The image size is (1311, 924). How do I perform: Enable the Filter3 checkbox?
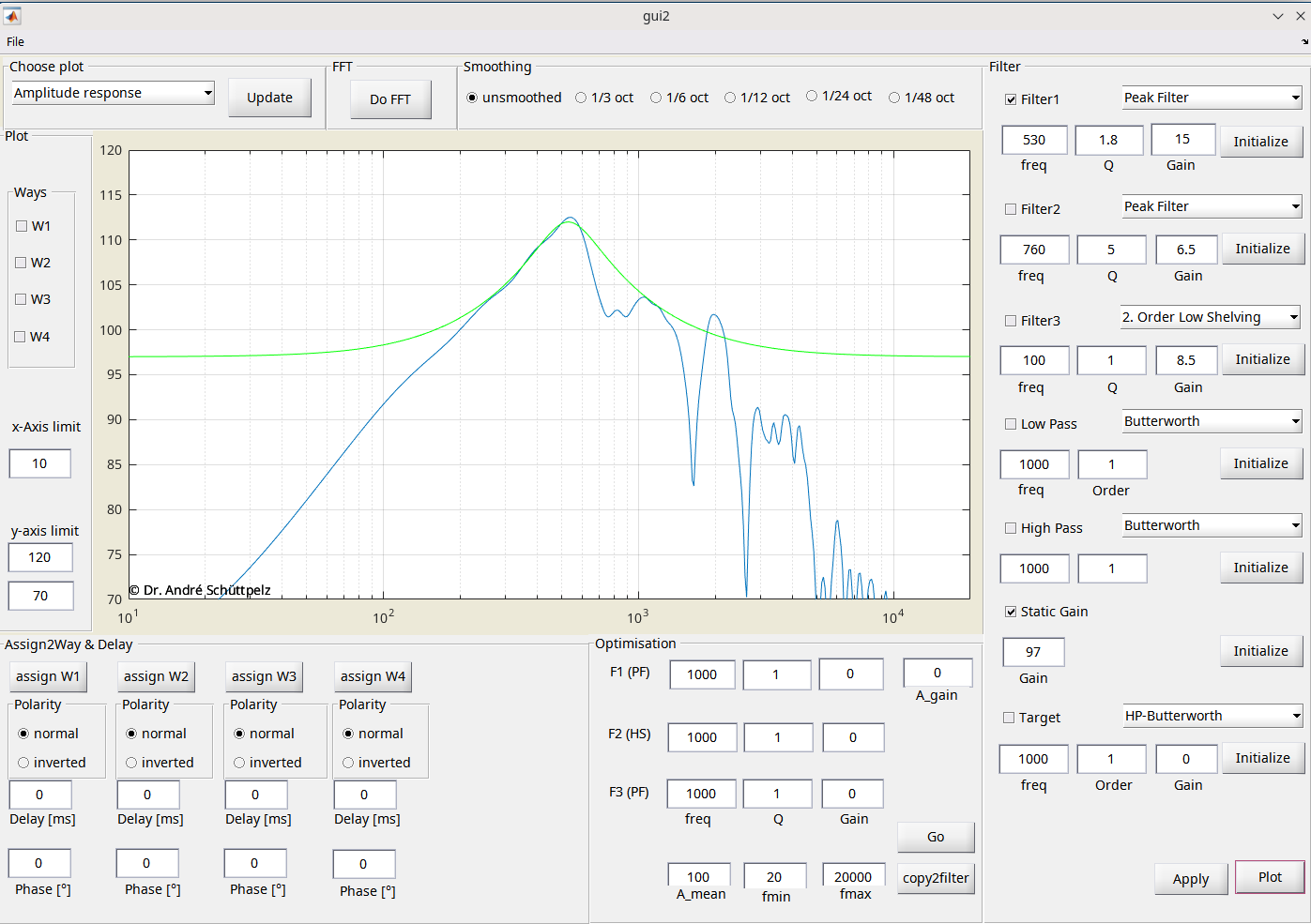point(1011,321)
